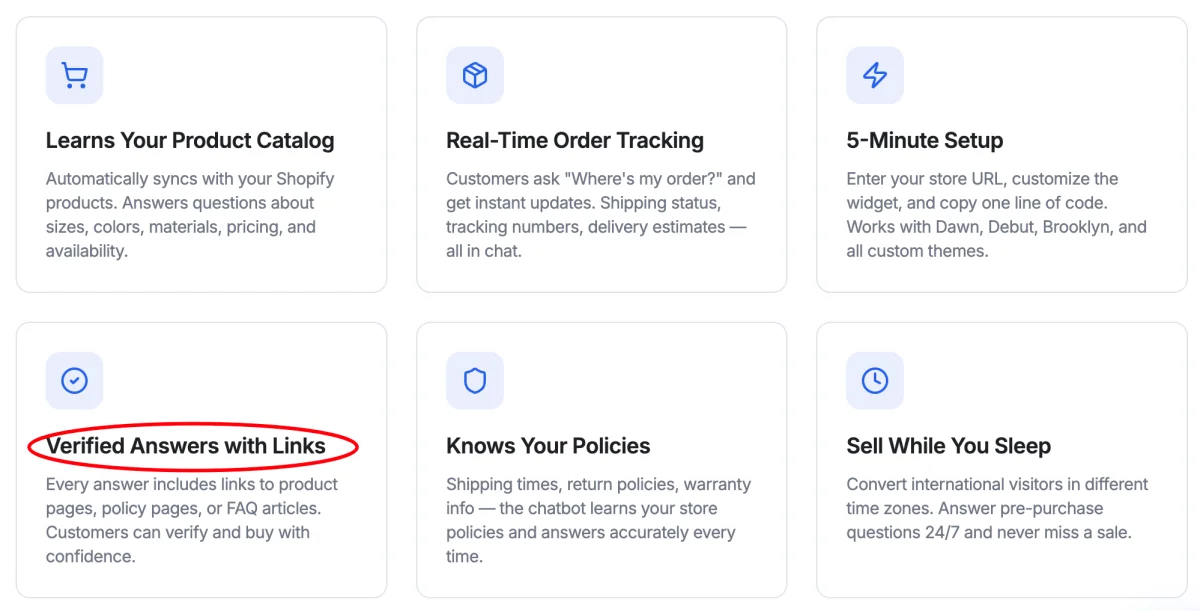Screen dimensions: 1200x611
Task: Click the Verified Answers with Links card
Action: coord(201,459)
